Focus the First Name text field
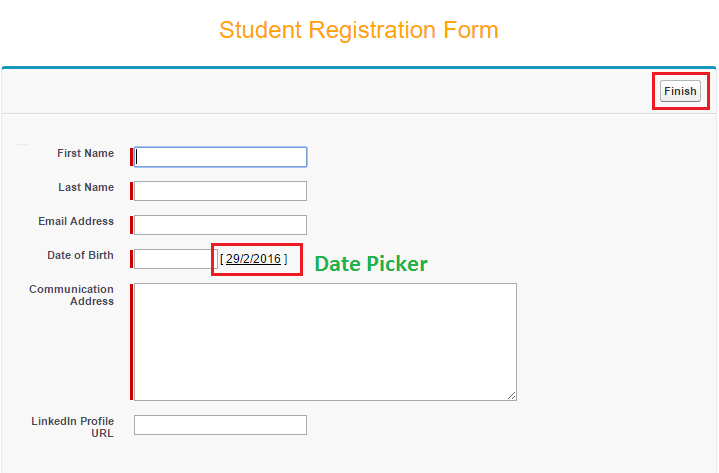 220,157
